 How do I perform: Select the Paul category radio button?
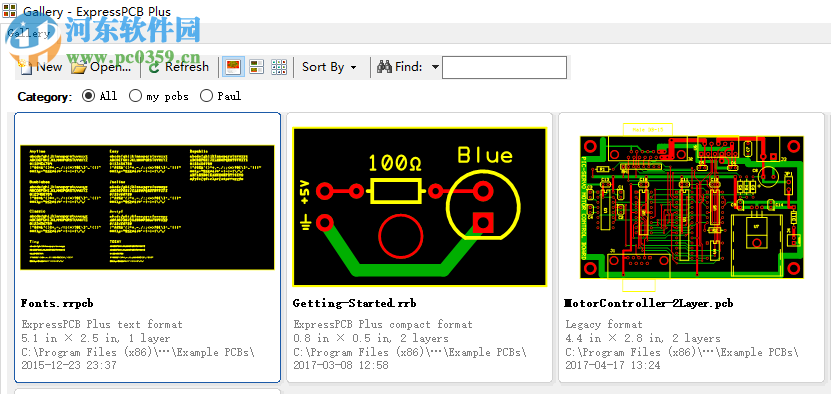pyautogui.click(x=207, y=96)
